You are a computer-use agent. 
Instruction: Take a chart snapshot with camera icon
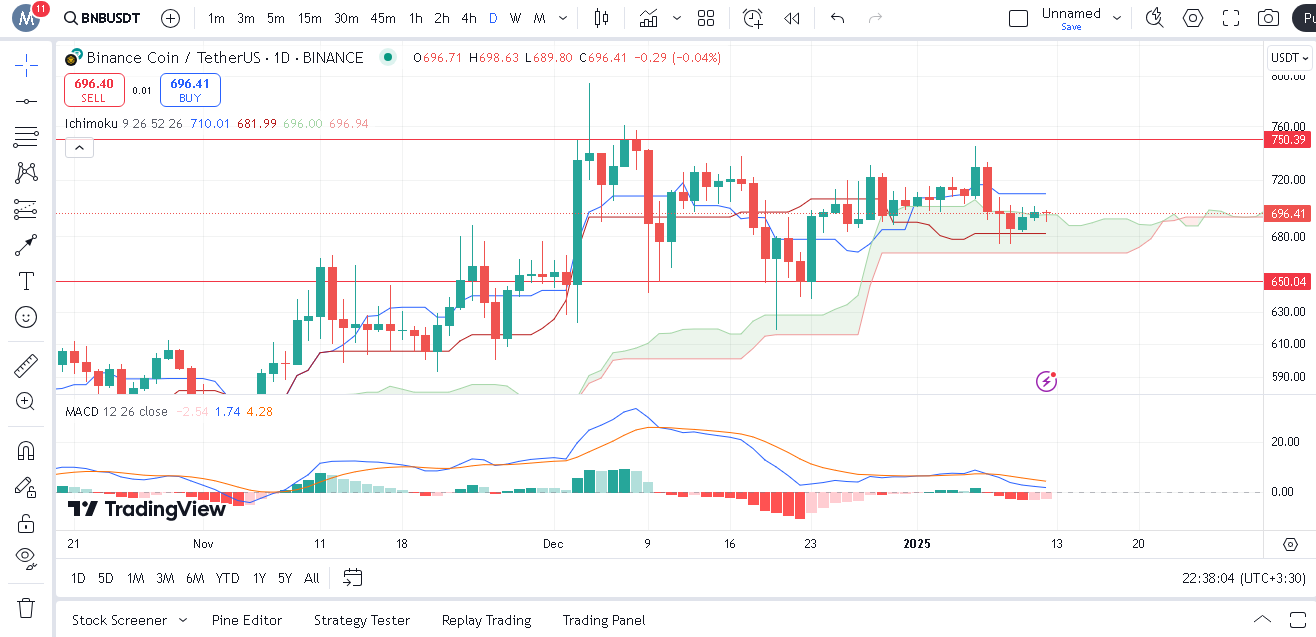tap(1269, 18)
